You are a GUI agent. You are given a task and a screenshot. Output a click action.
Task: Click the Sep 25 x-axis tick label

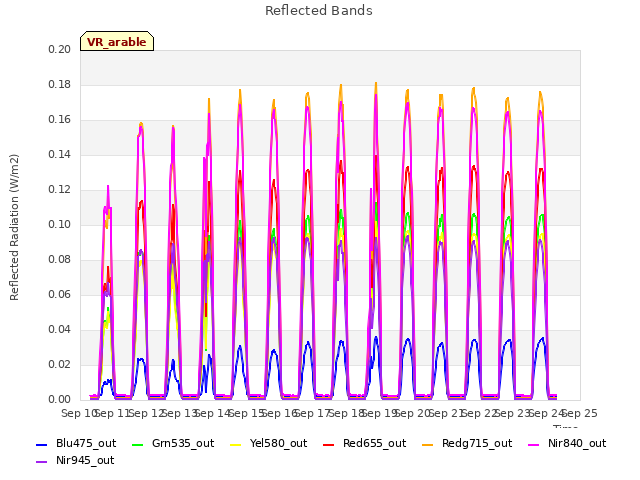click(x=580, y=414)
